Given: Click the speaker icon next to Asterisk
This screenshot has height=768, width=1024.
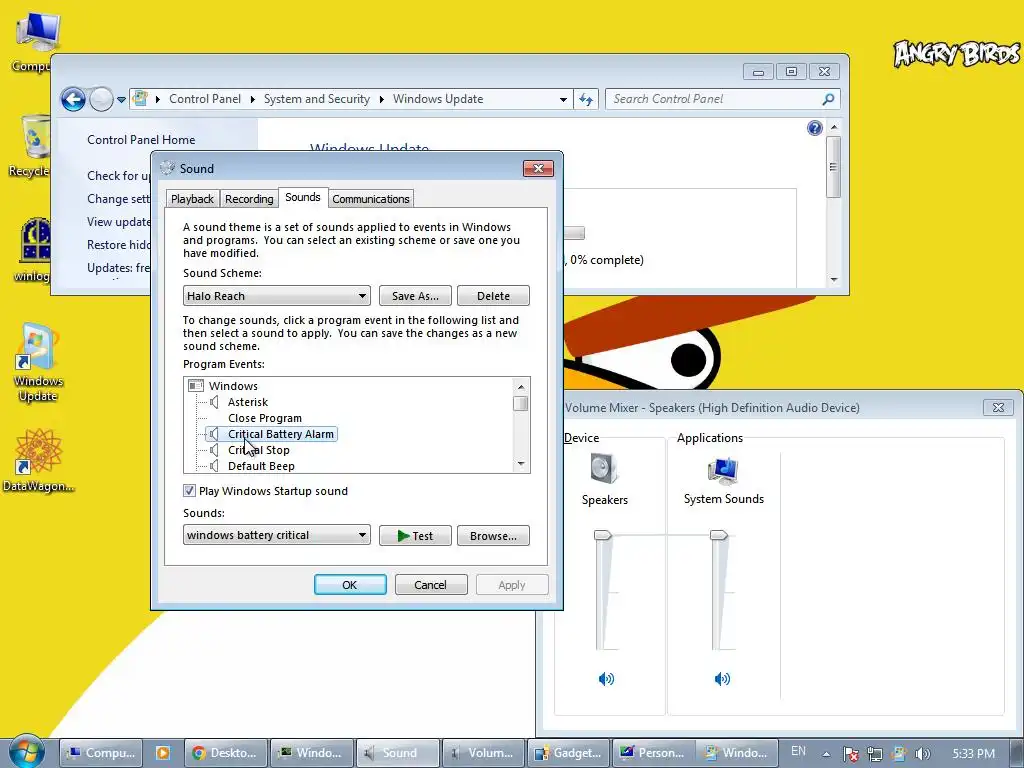Looking at the screenshot, I should point(214,402).
